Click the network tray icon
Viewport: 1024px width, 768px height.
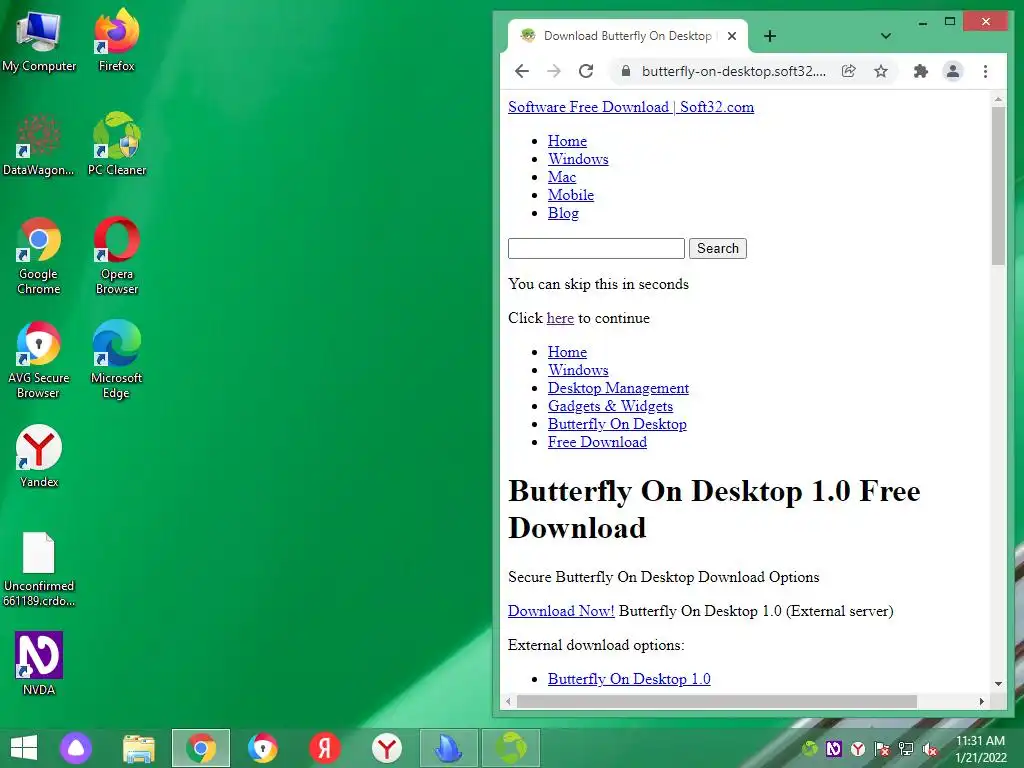pos(906,748)
